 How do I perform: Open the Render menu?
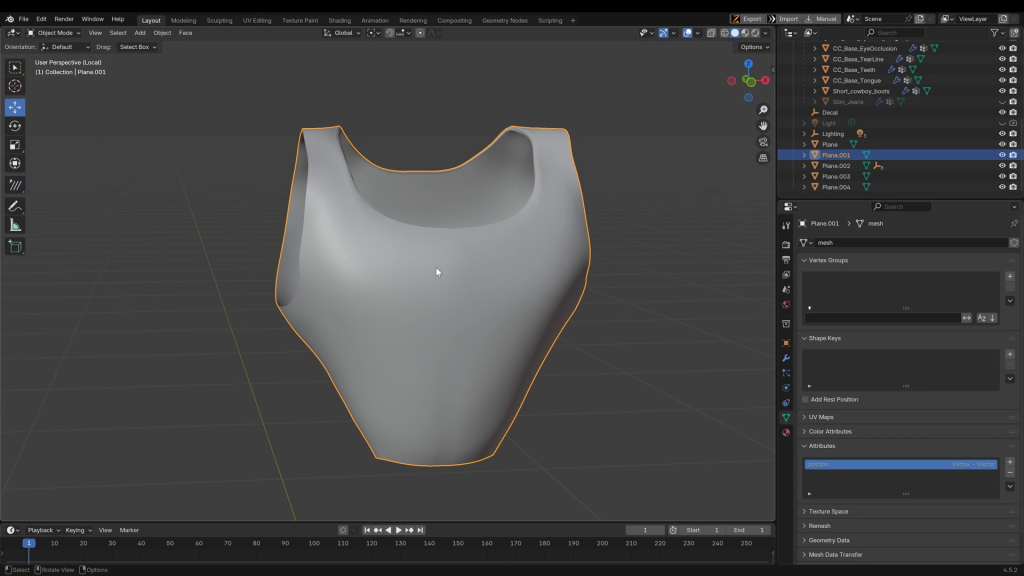[64, 19]
